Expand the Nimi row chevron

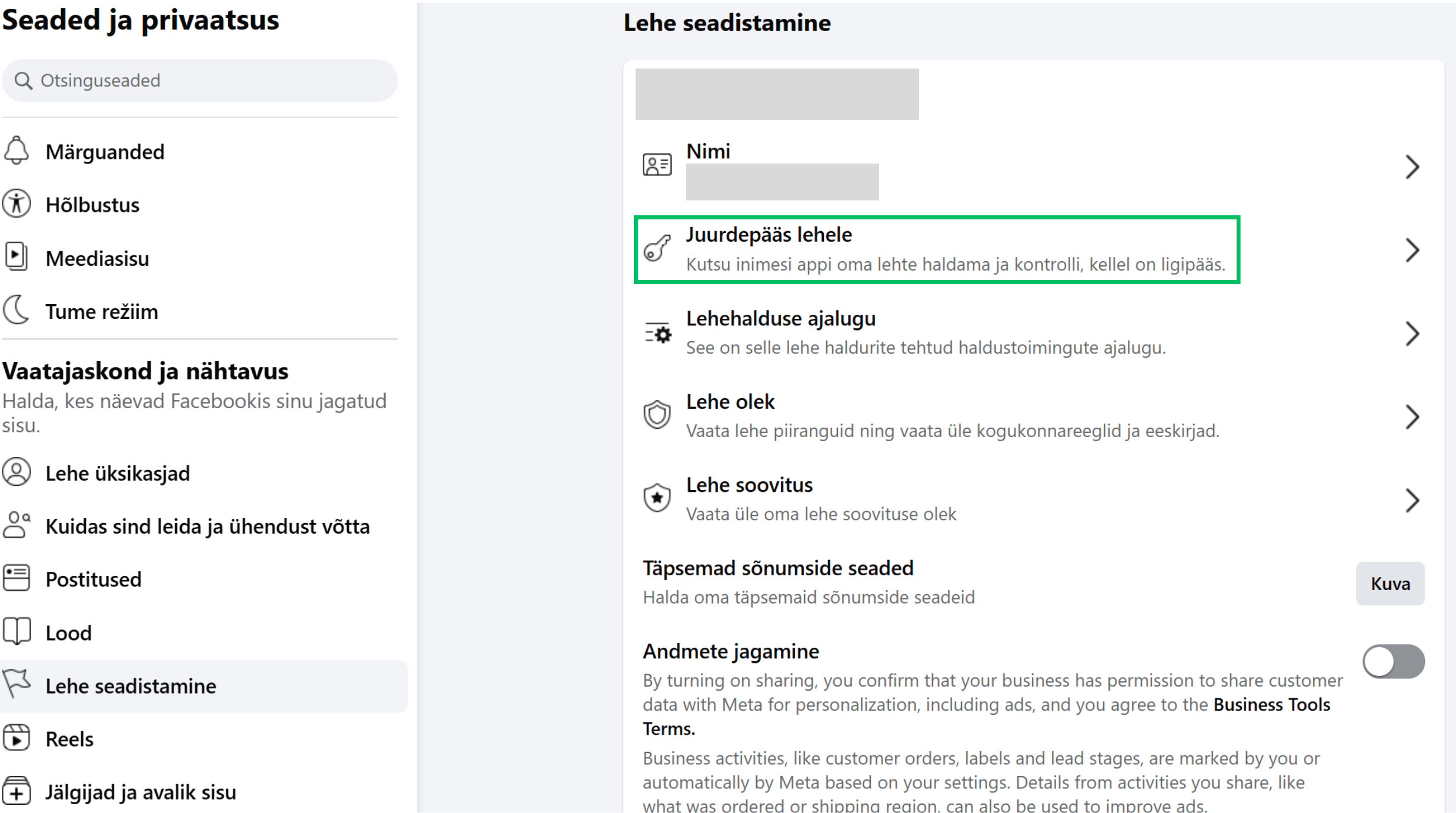point(1412,167)
